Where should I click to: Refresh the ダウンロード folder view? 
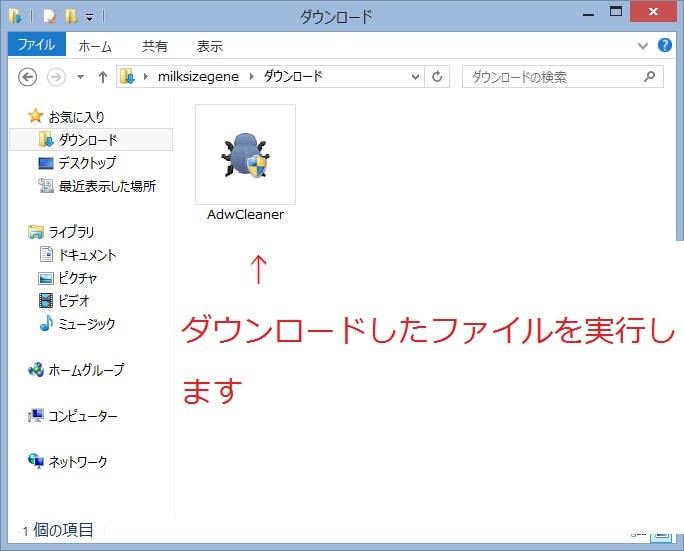click(x=437, y=77)
